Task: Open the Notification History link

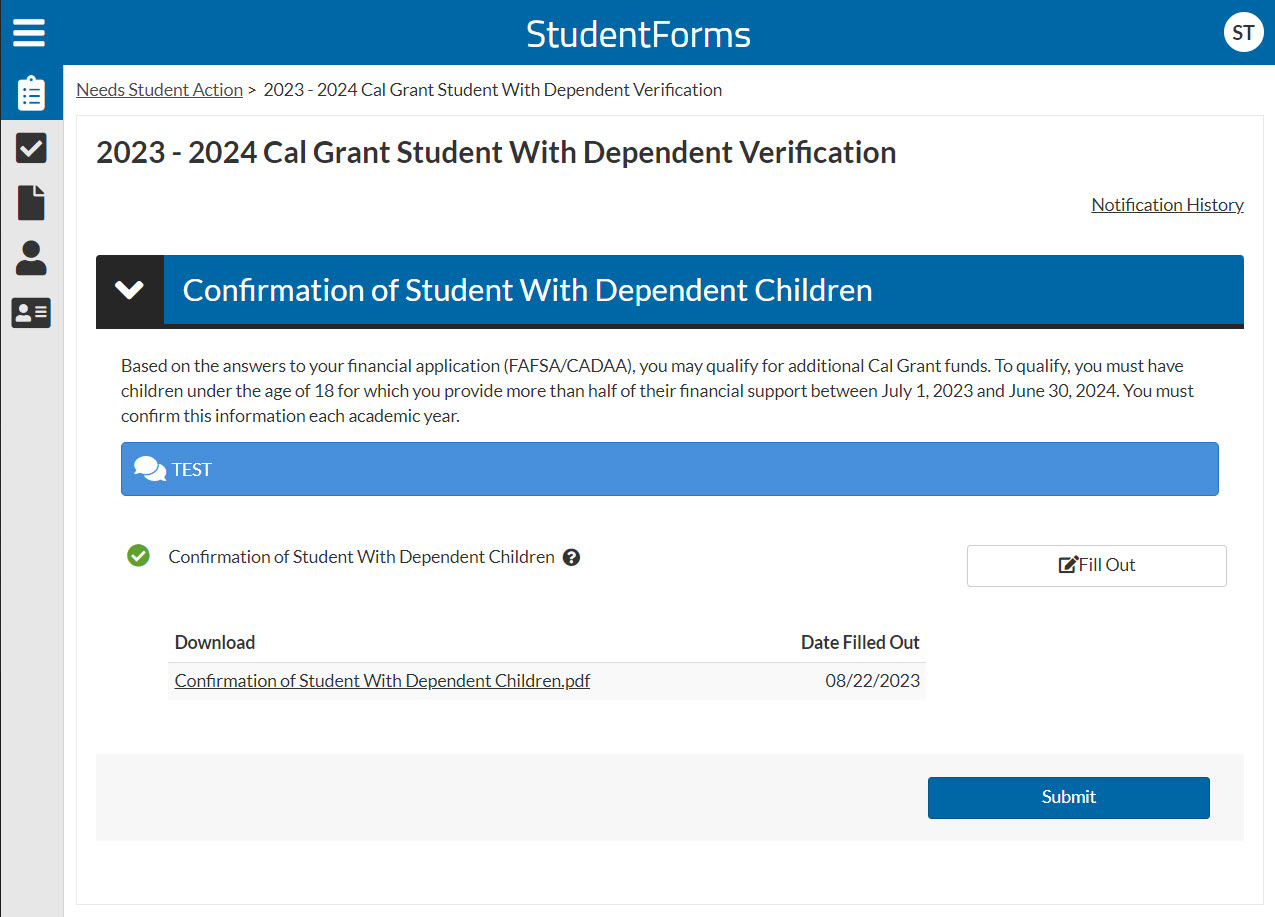Action: coord(1167,205)
